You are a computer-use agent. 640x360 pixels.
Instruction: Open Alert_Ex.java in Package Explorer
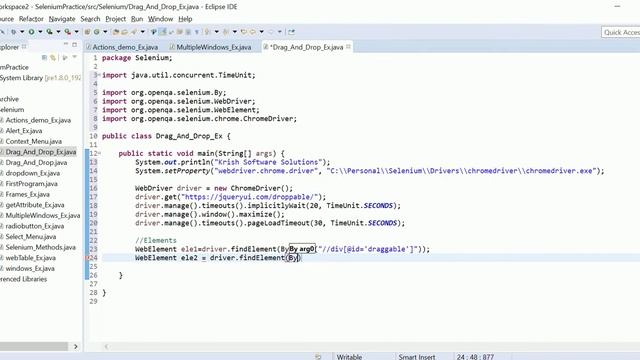(x=24, y=131)
